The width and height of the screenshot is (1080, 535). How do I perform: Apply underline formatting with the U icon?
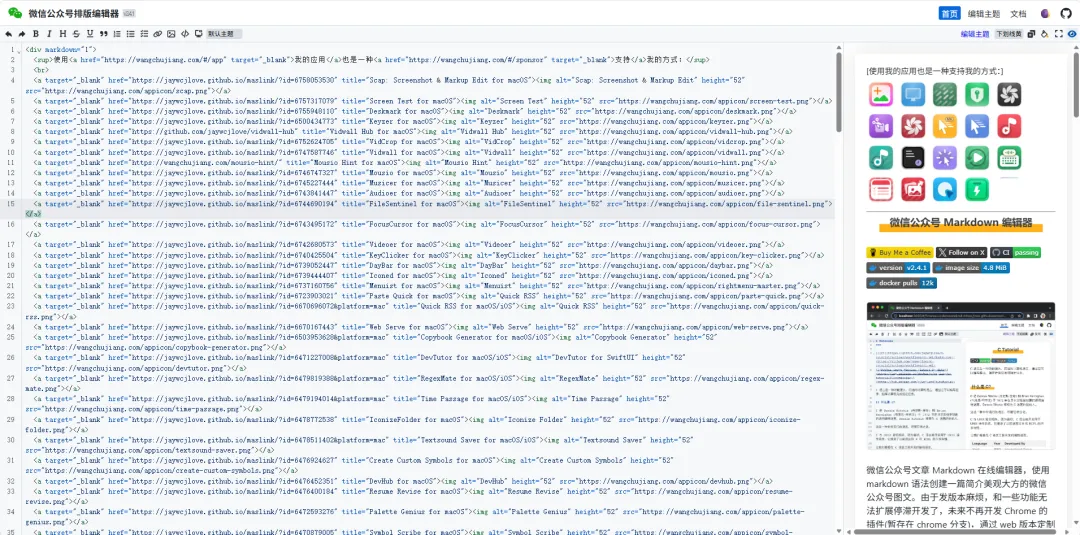(90, 34)
